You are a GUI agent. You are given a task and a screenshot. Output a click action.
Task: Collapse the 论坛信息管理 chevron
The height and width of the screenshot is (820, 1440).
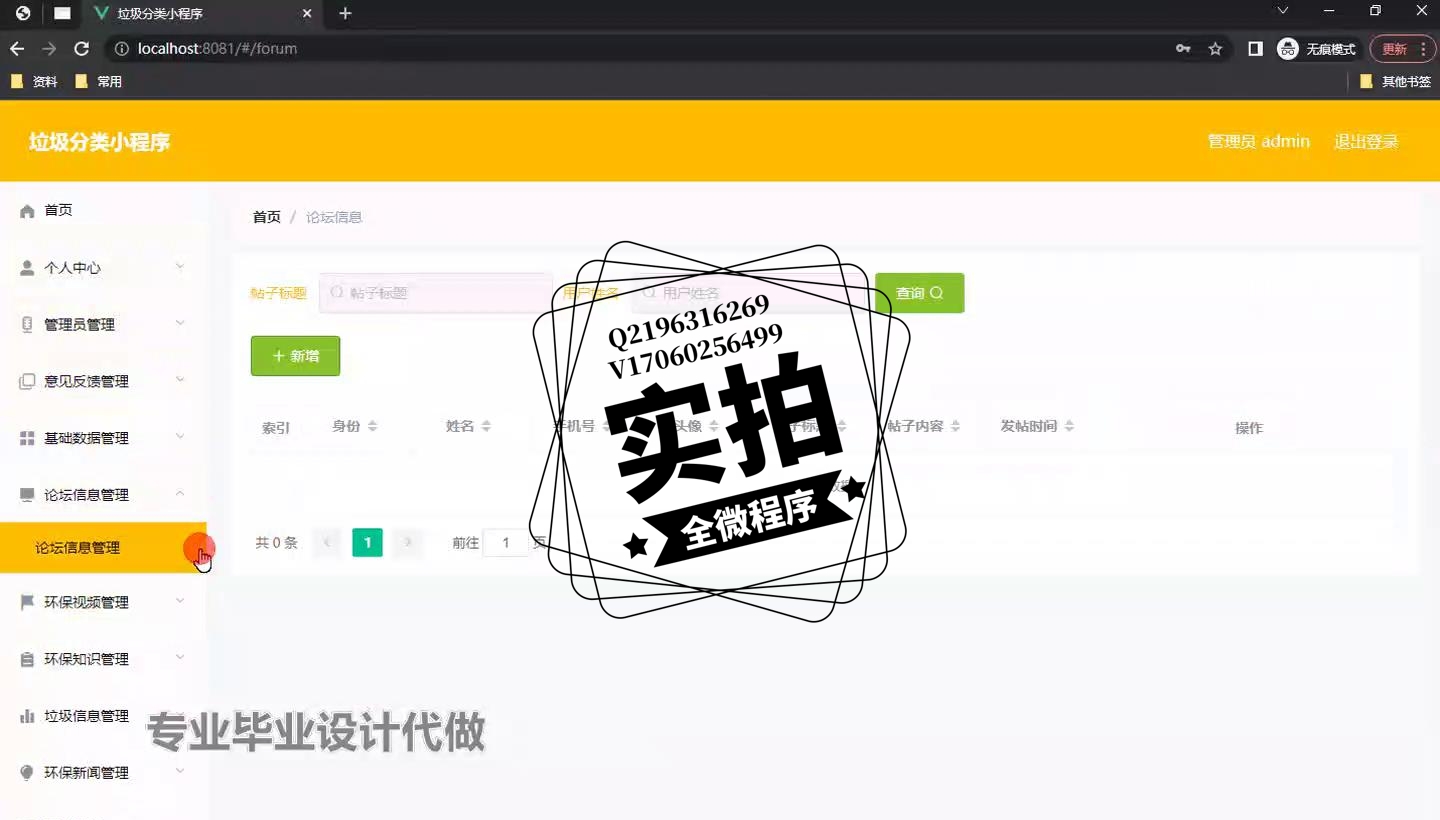180,494
